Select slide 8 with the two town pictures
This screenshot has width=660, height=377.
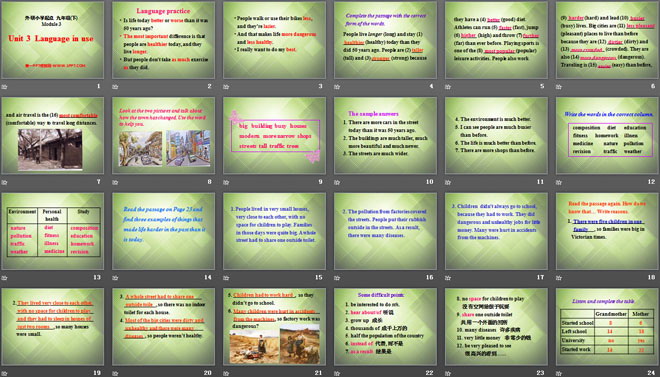pos(163,135)
